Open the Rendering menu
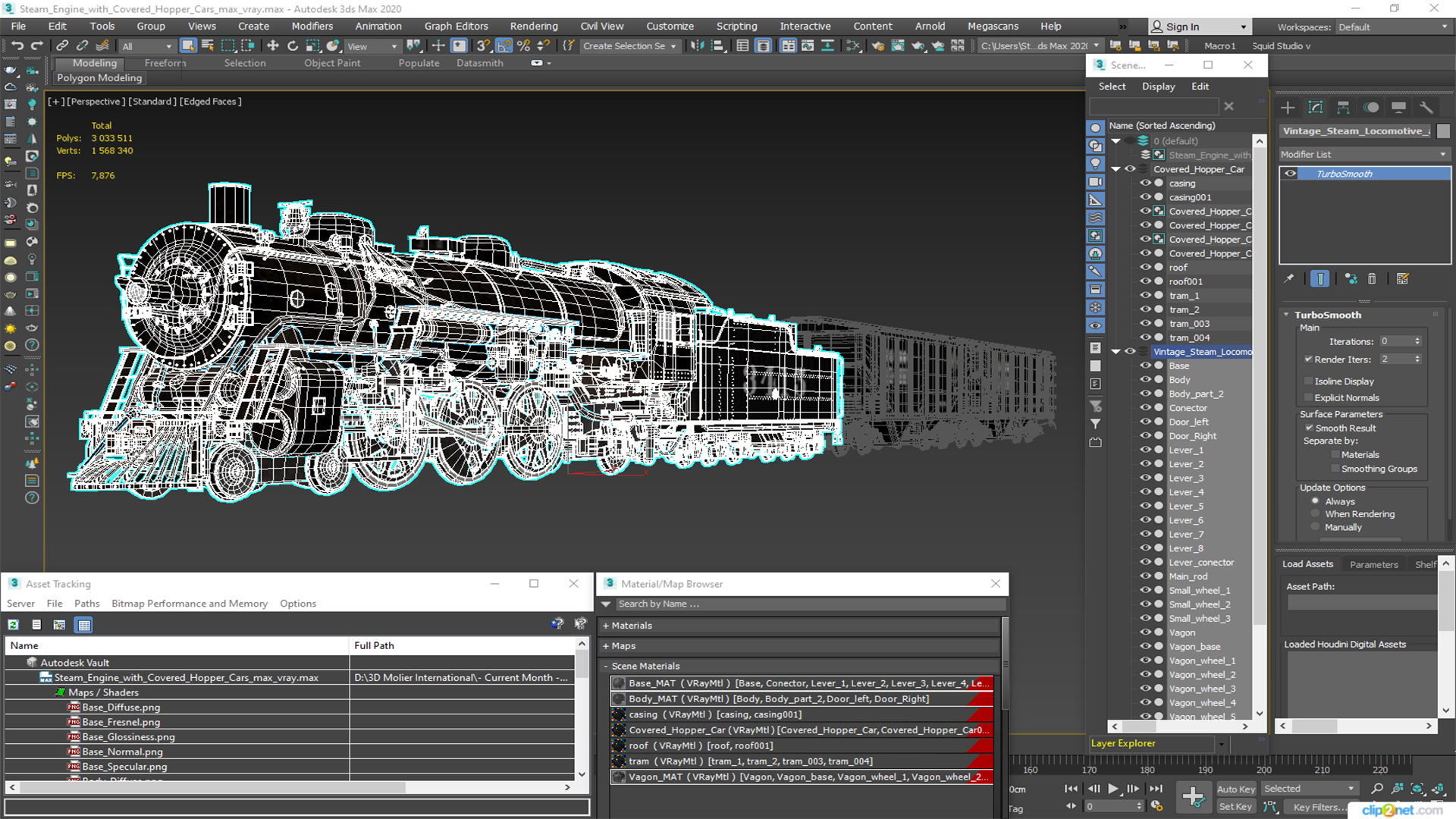1456x819 pixels. tap(534, 27)
